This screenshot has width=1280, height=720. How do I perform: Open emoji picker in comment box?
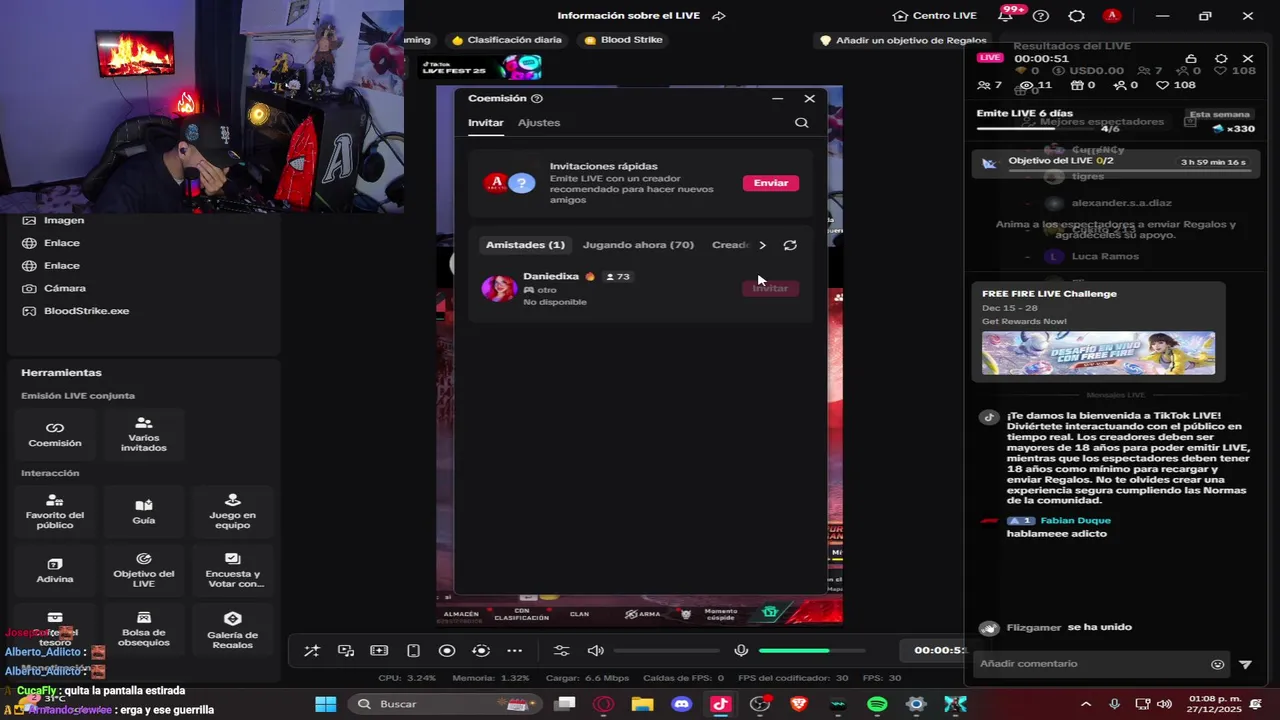click(x=1217, y=664)
